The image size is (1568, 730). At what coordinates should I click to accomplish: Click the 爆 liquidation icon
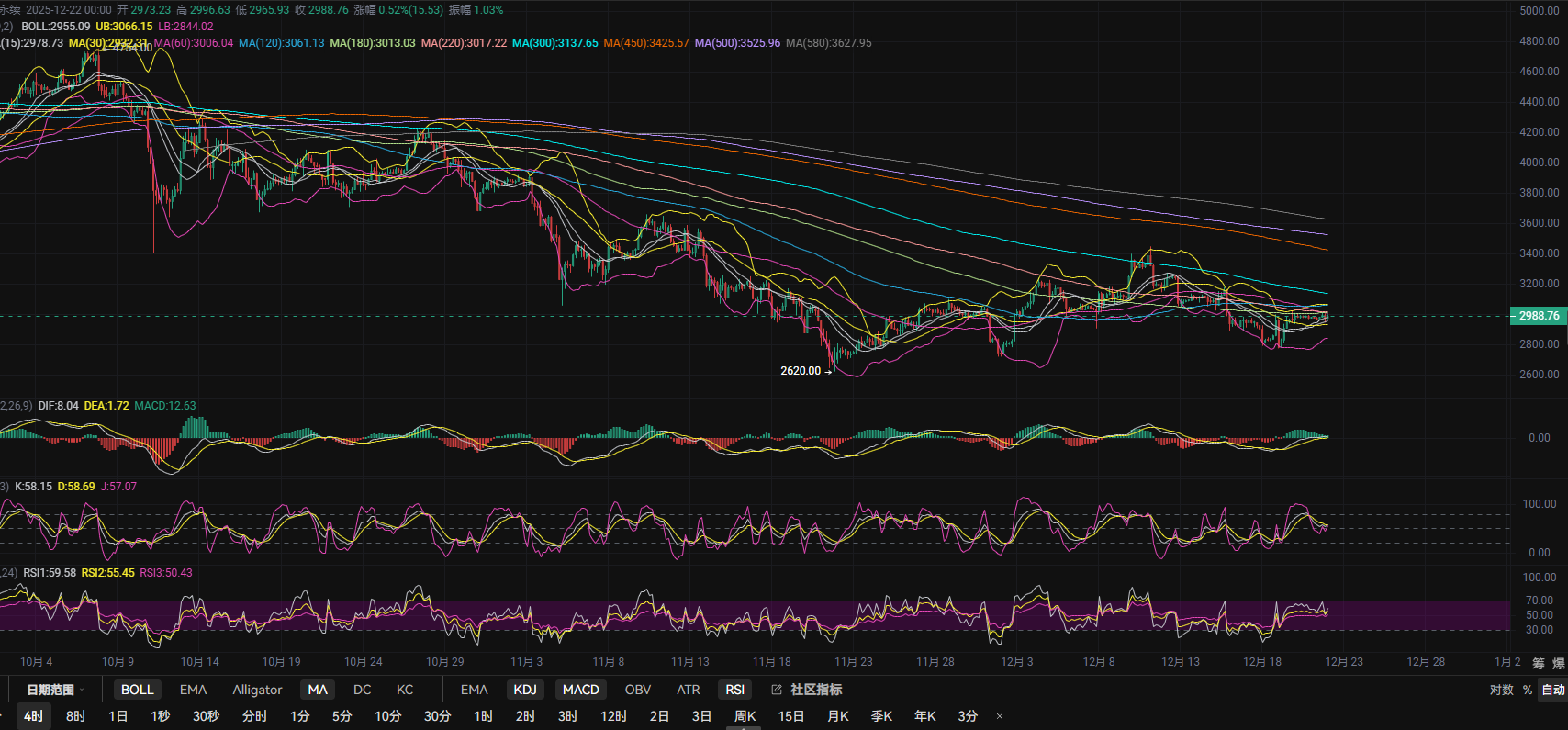point(1558,663)
